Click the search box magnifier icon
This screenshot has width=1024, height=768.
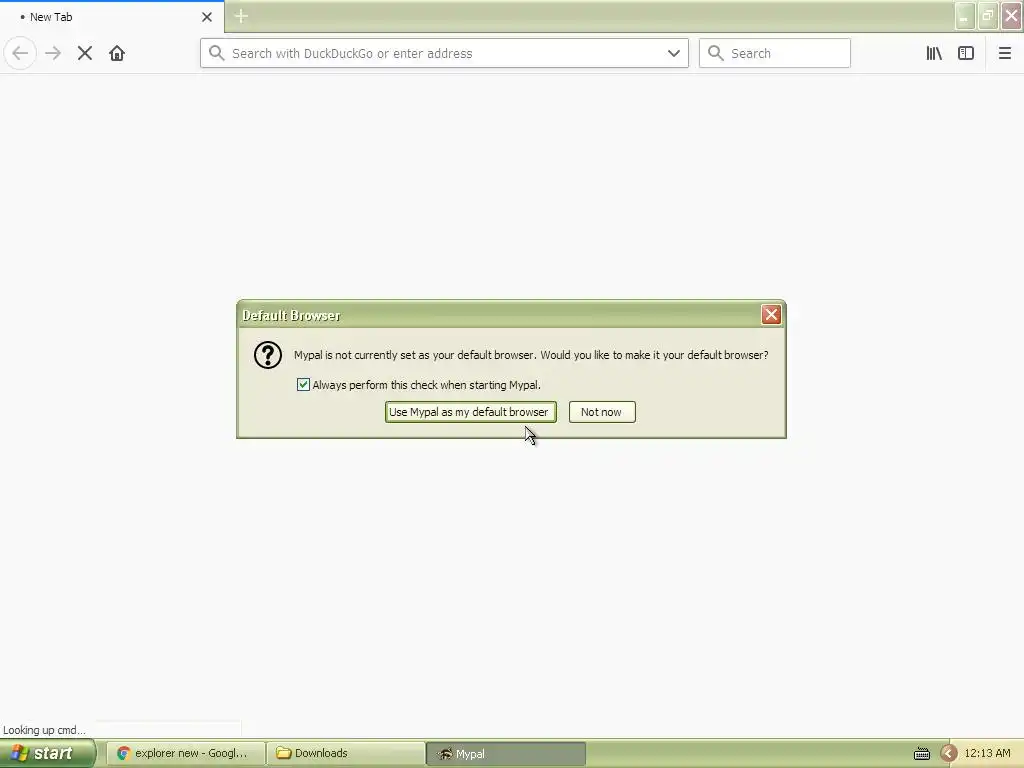click(x=716, y=54)
